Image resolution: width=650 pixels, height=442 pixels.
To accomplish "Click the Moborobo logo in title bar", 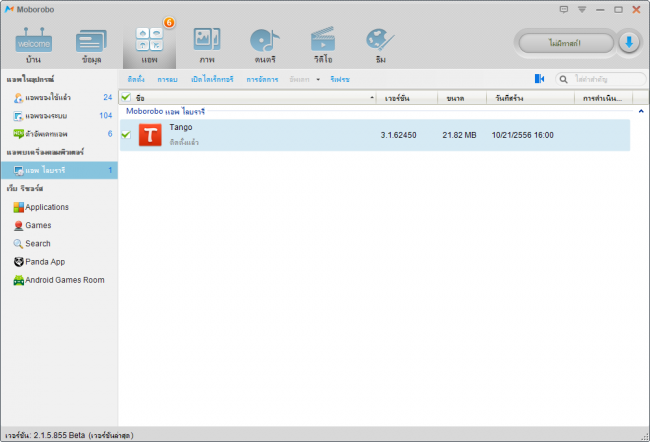I will click(x=9, y=9).
